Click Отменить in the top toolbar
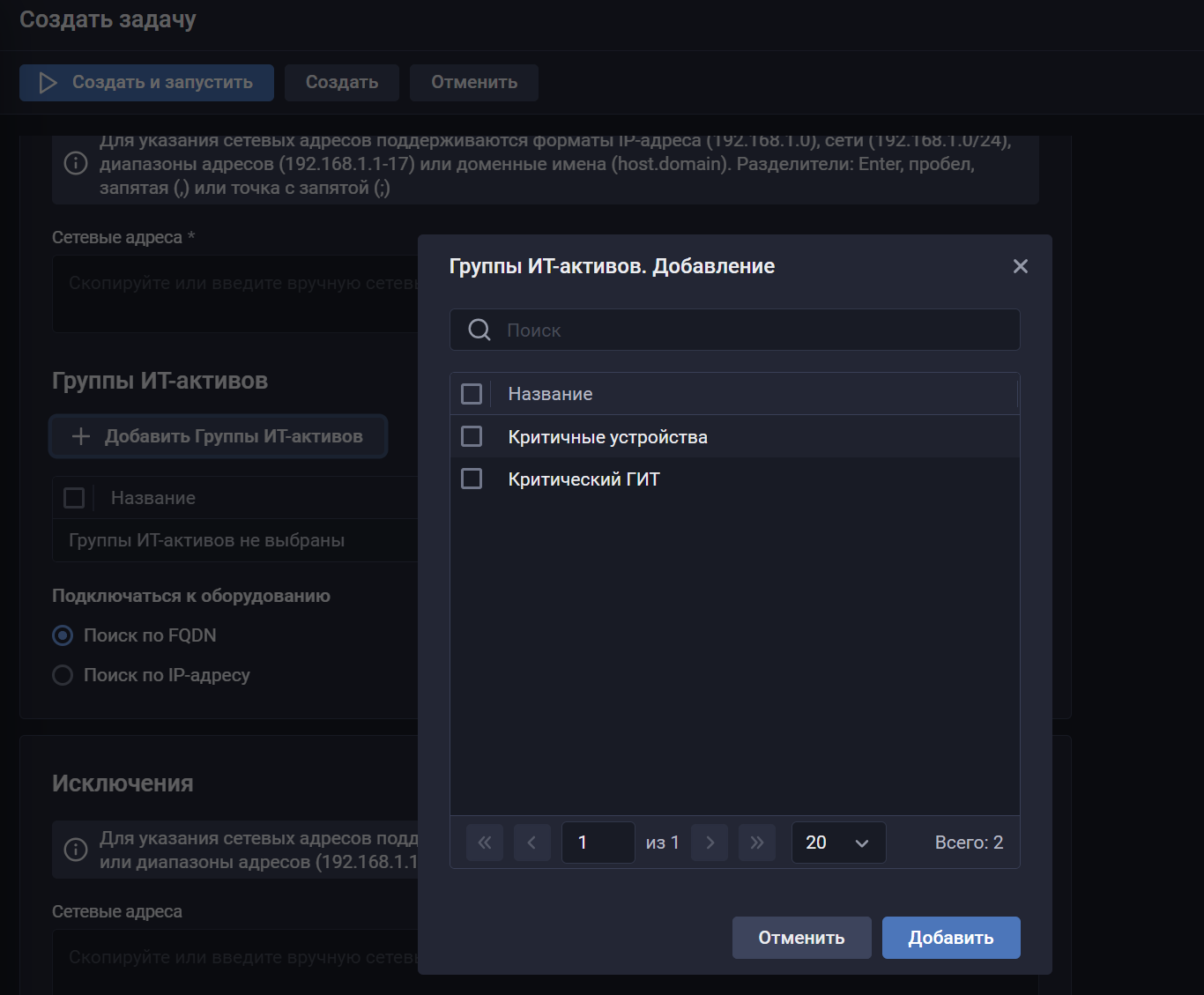The width and height of the screenshot is (1204, 995). coord(473,83)
